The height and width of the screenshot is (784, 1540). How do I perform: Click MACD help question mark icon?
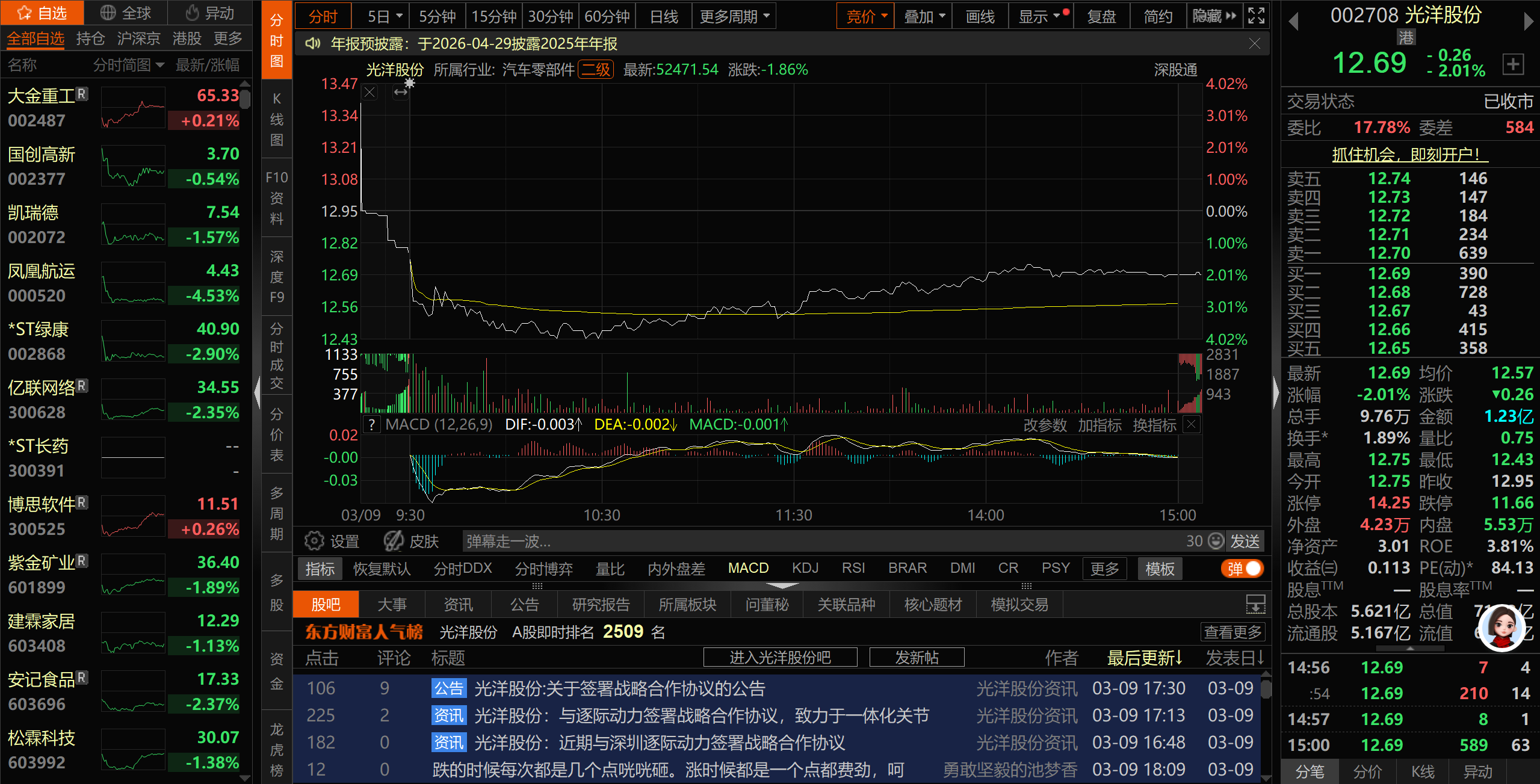coord(372,425)
